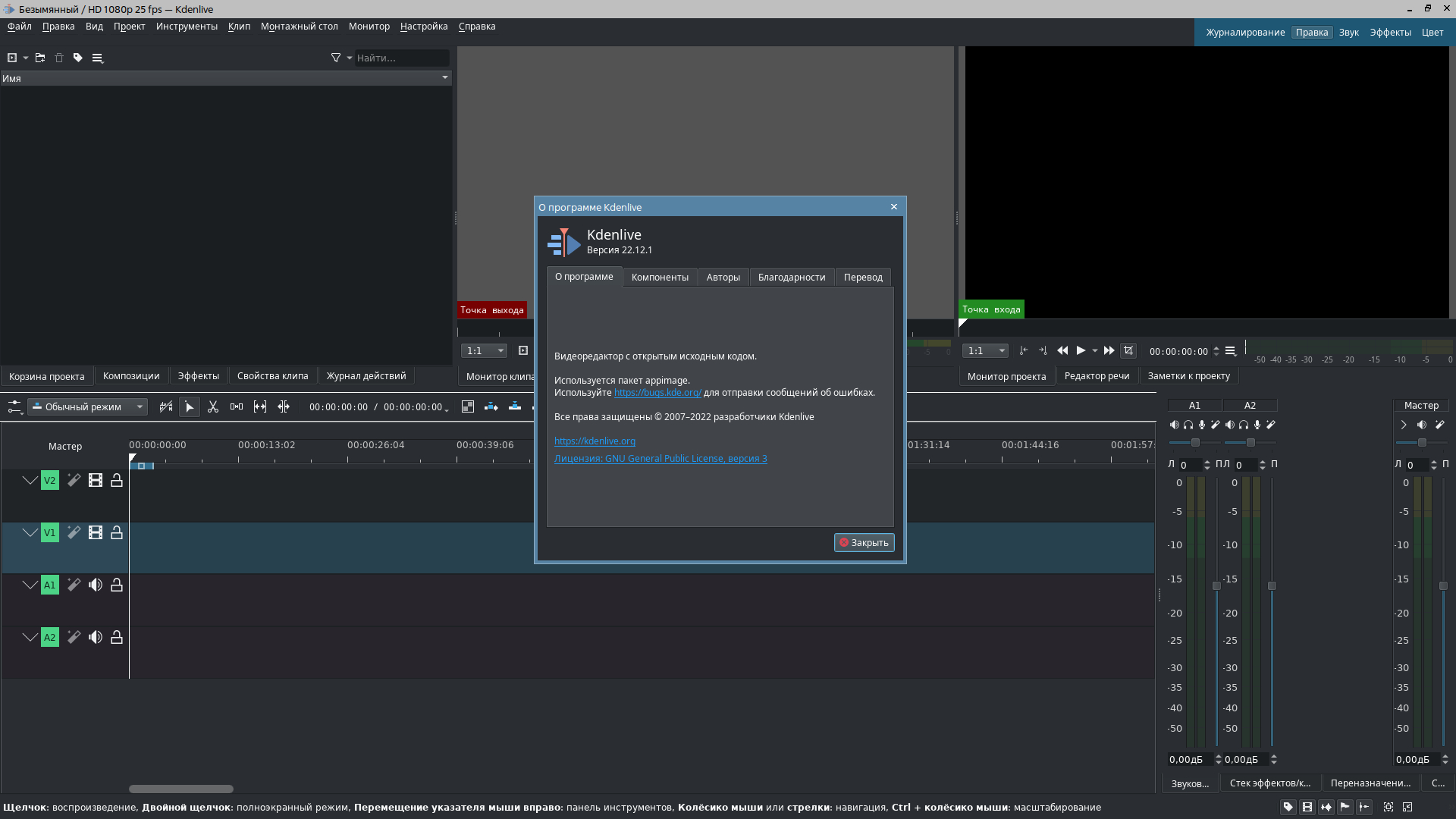Image resolution: width=1456 pixels, height=819 pixels.
Task: Click the overwrite clip zone icon
Action: 515,407
